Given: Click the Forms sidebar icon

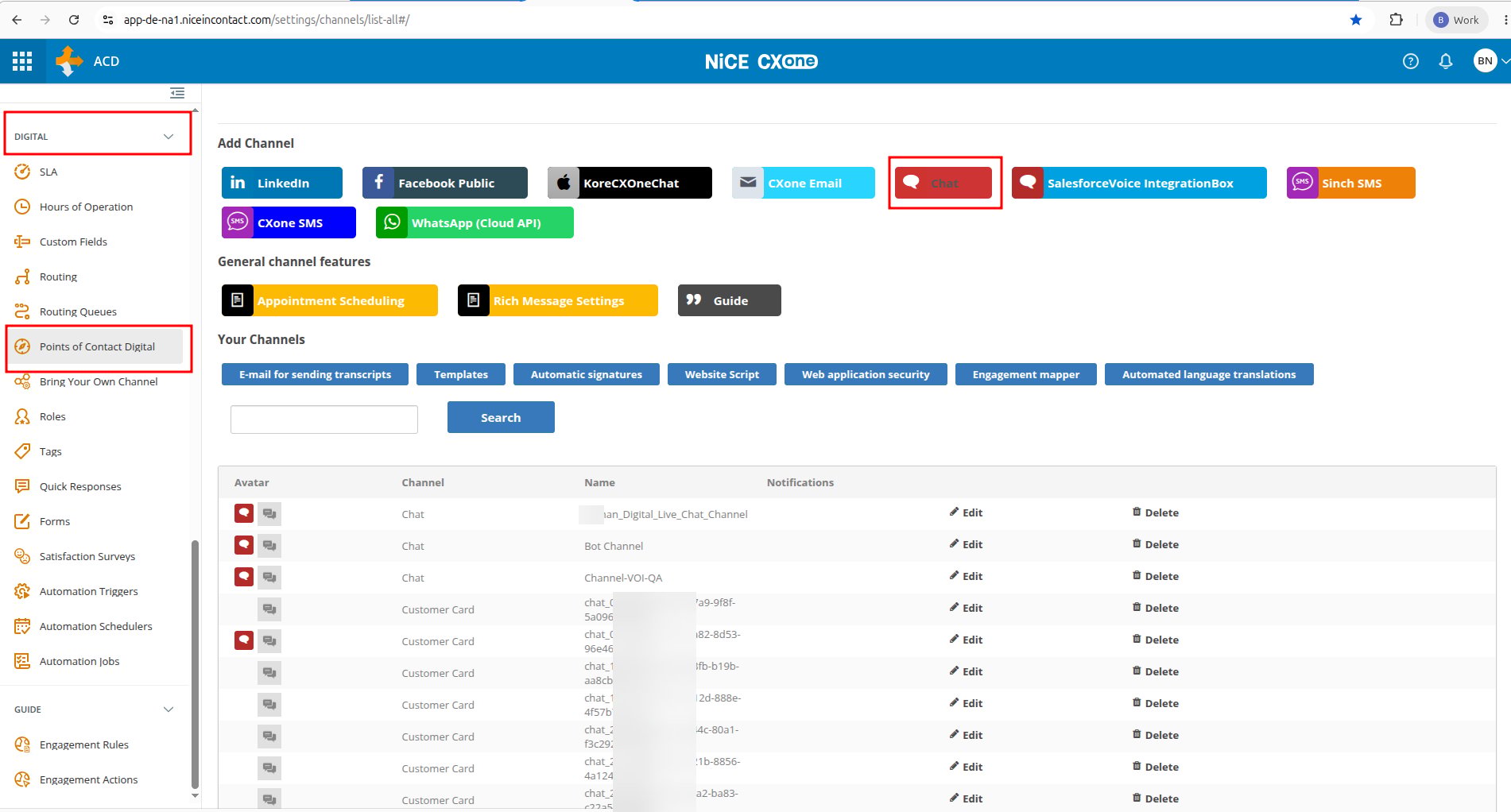Looking at the screenshot, I should 22,521.
